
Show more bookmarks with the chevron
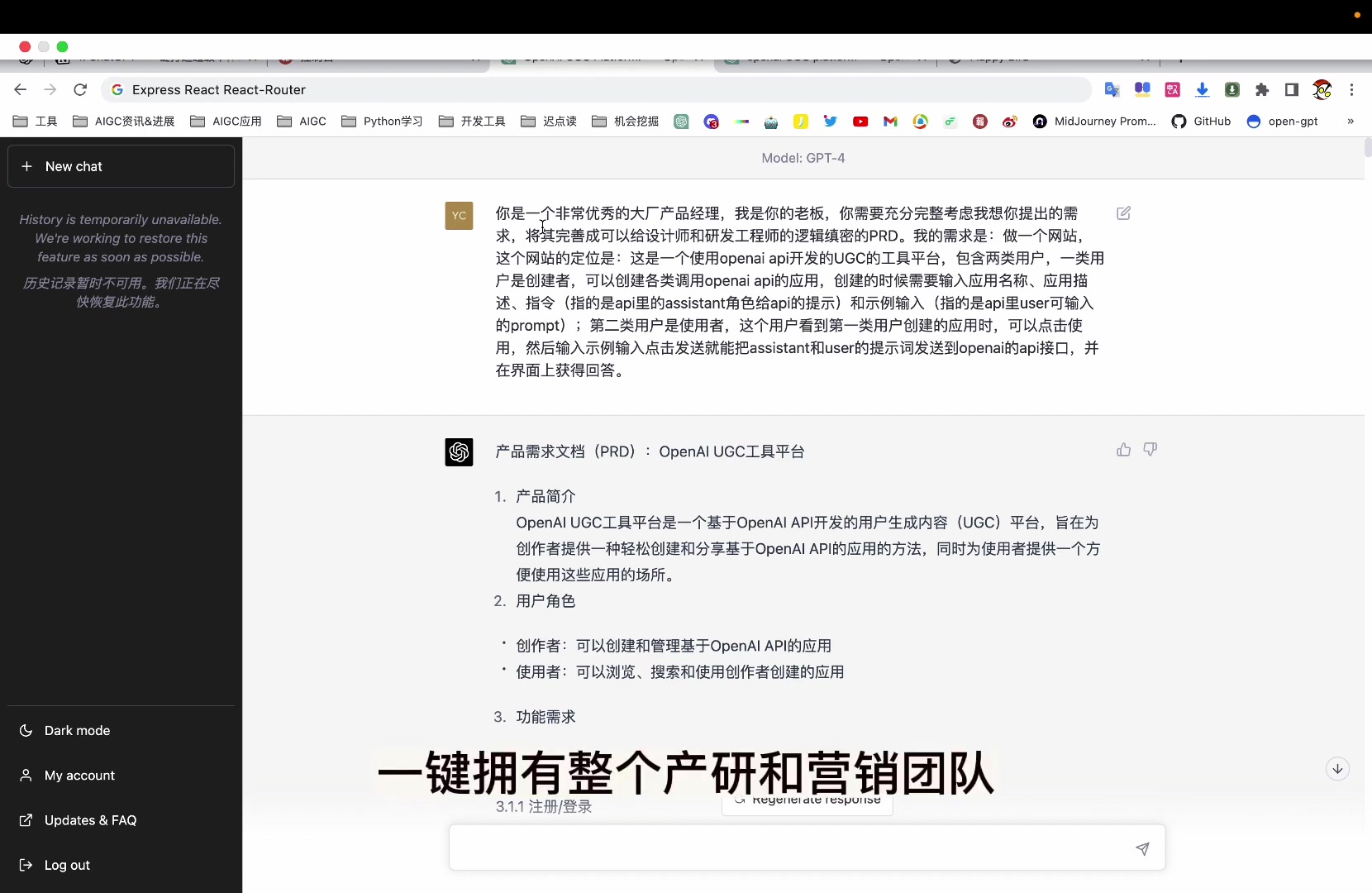tap(1351, 122)
